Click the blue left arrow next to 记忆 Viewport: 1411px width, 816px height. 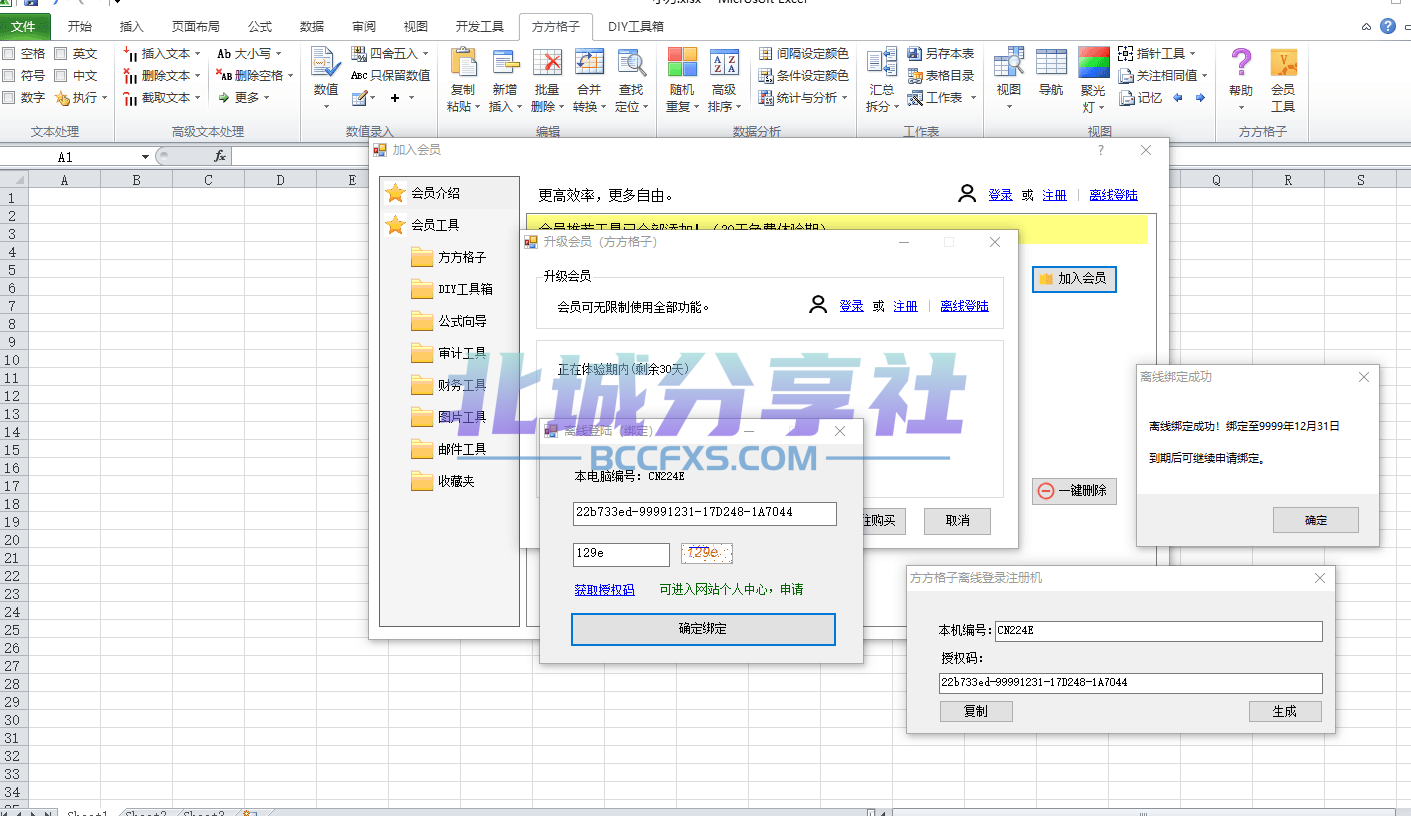[x=1178, y=97]
